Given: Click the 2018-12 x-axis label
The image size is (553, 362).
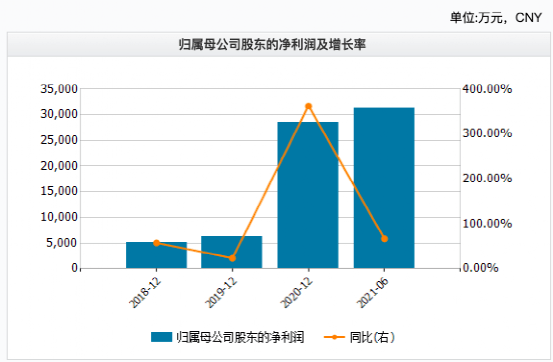Looking at the screenshot, I should [x=145, y=292].
